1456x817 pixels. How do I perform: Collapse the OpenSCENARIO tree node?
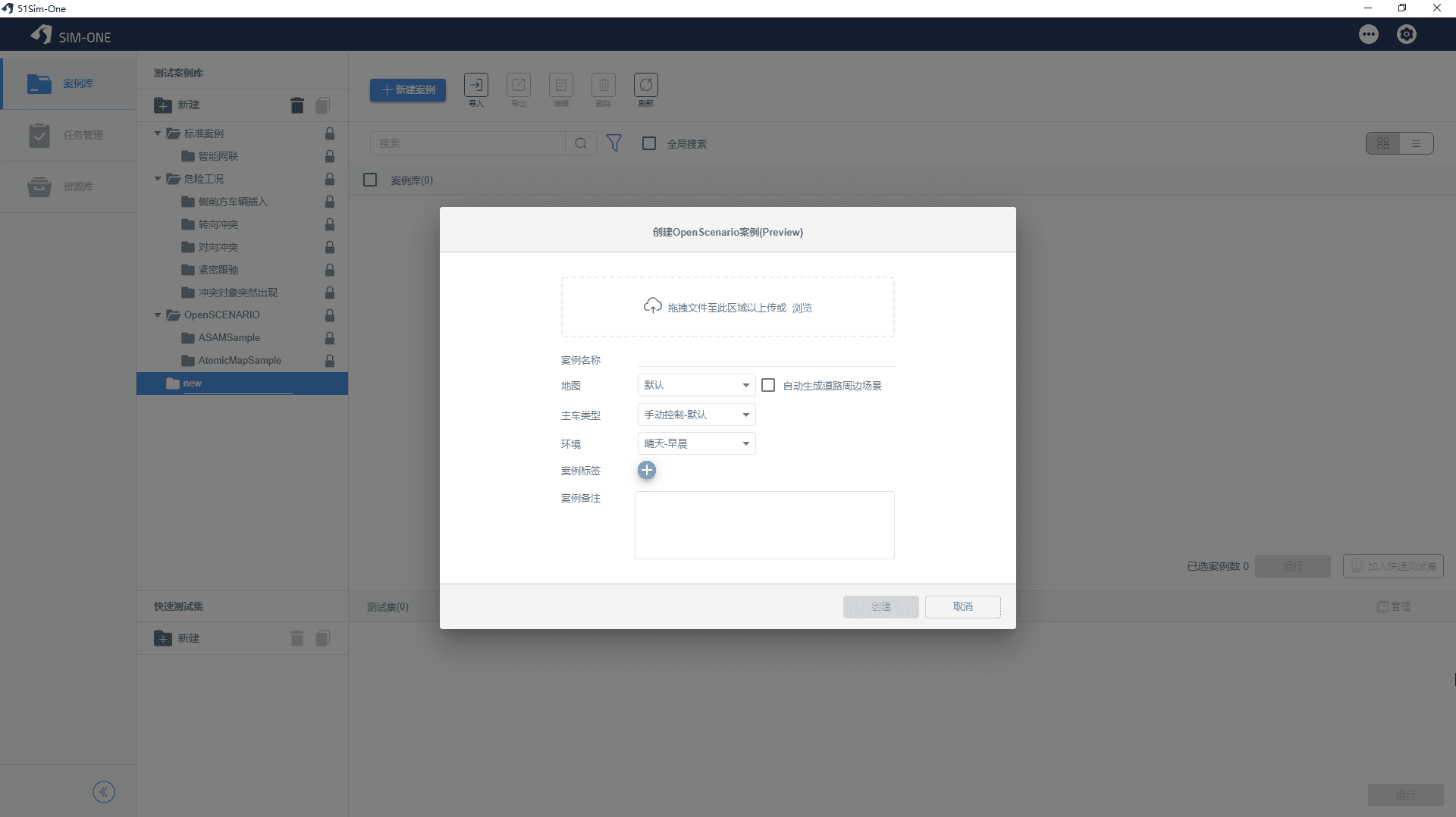[158, 315]
